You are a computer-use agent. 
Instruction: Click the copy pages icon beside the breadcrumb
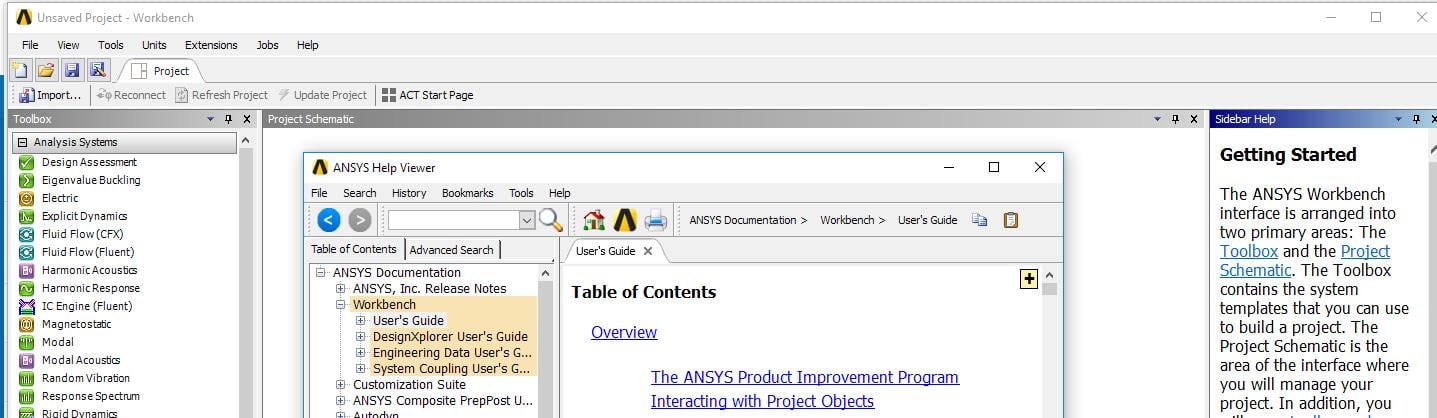click(980, 220)
